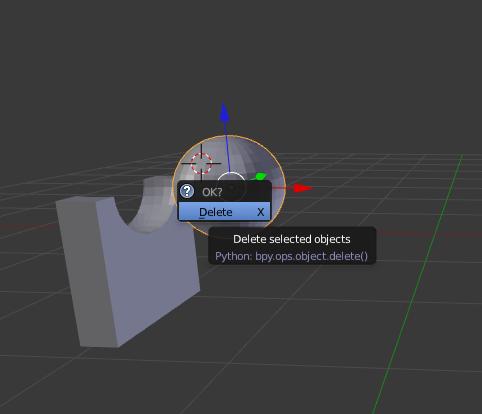Click the Python bpy.ops.object.delete() tooltip line
The width and height of the screenshot is (482, 414).
[292, 256]
